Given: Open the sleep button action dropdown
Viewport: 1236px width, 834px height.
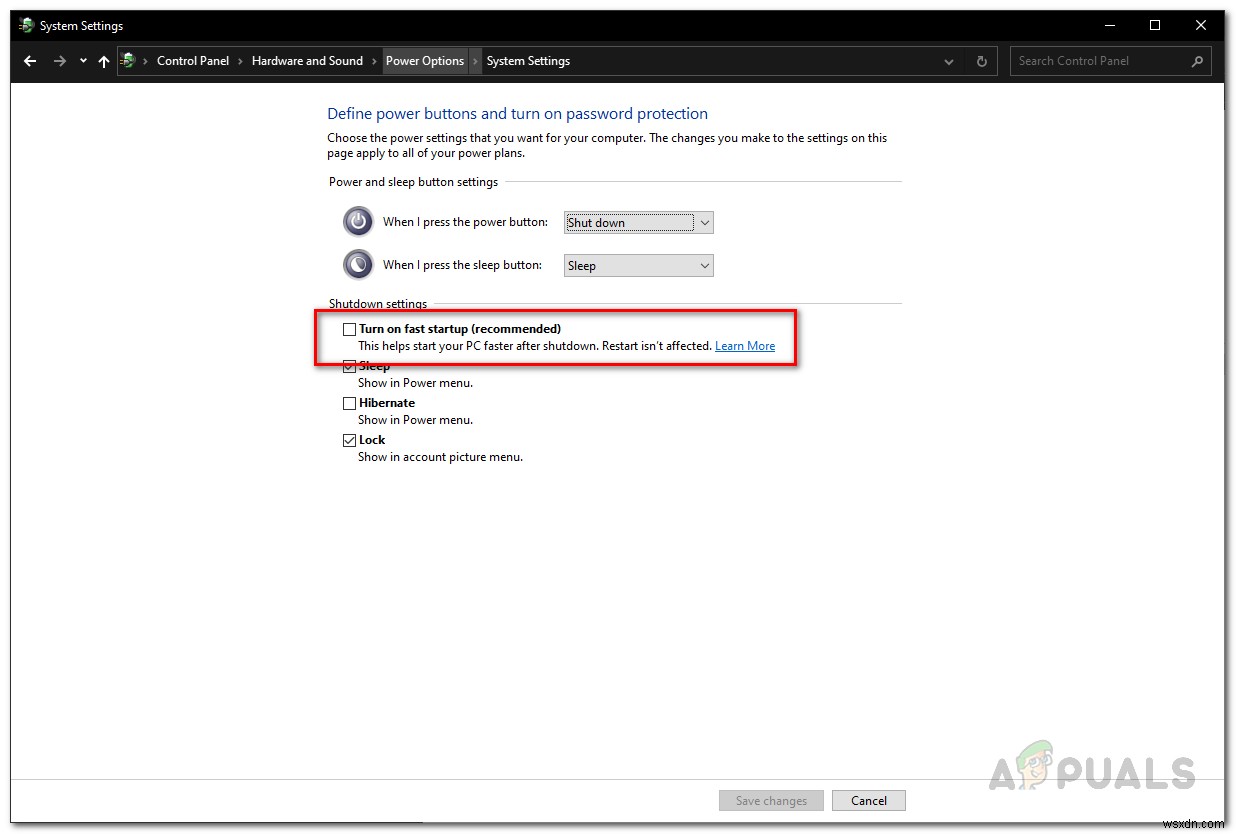Looking at the screenshot, I should pyautogui.click(x=705, y=265).
